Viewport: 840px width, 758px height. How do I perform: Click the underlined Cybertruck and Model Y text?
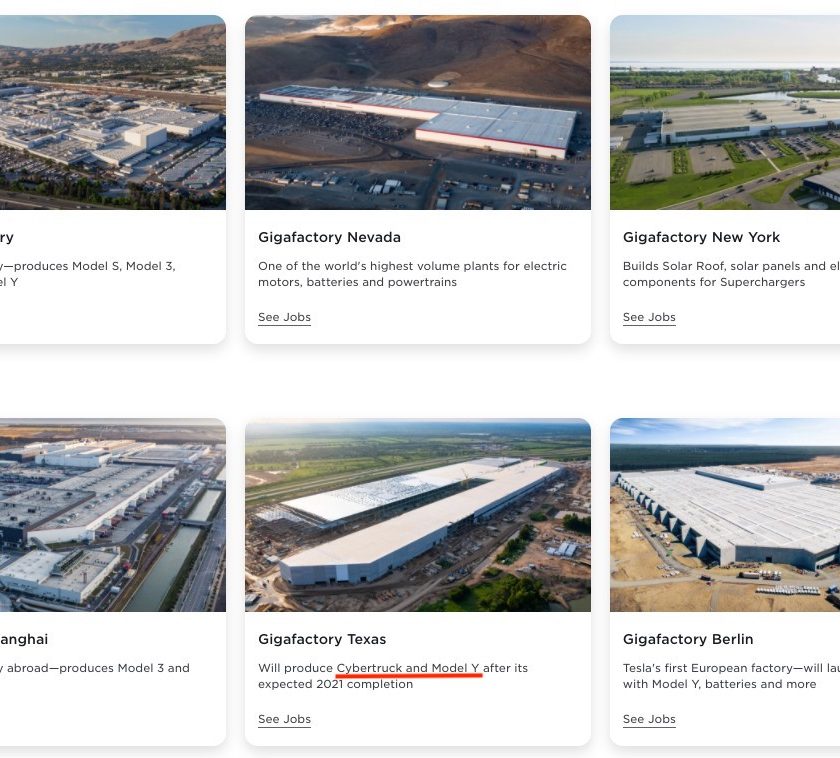pos(408,668)
